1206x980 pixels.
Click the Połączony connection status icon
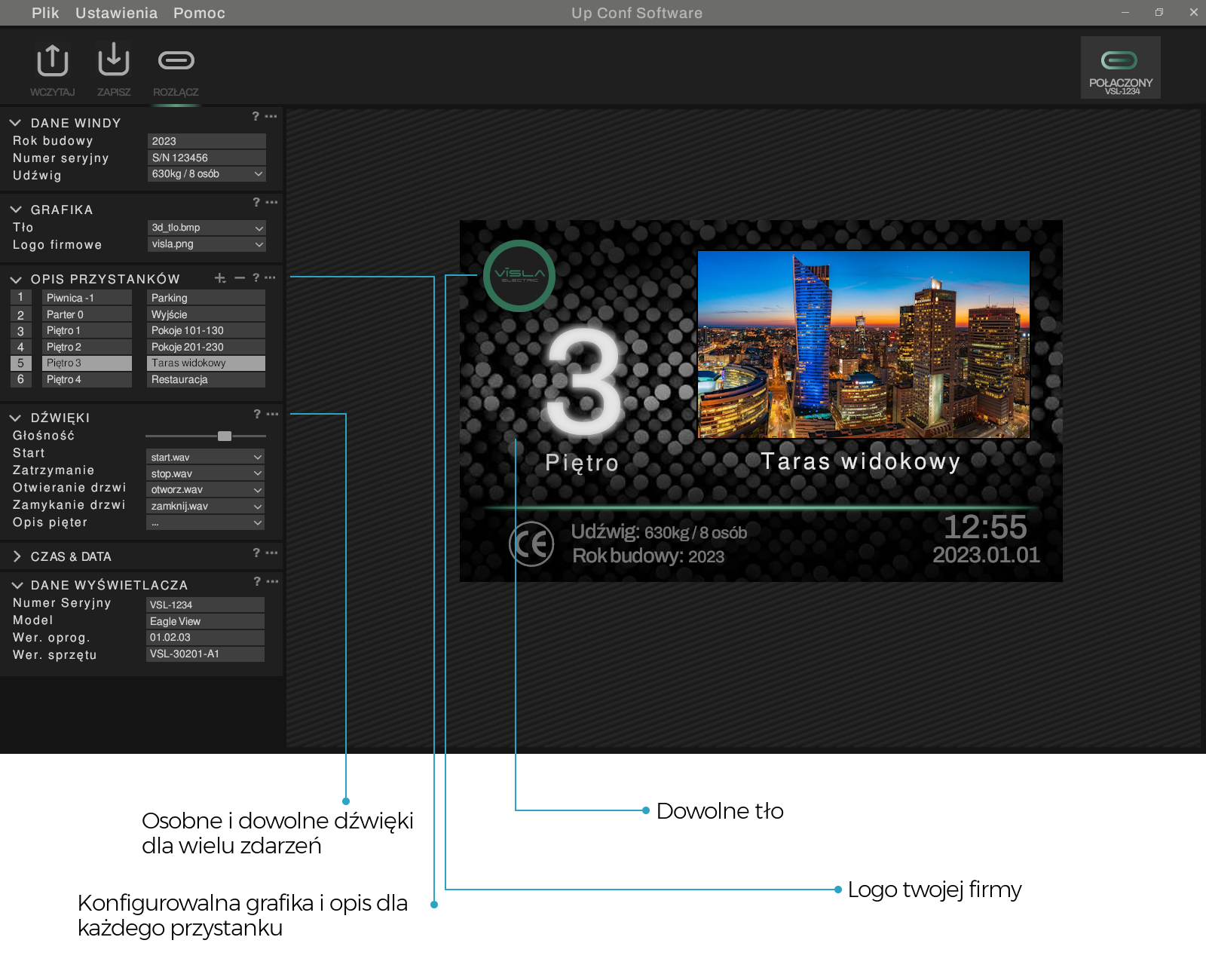pyautogui.click(x=1119, y=60)
